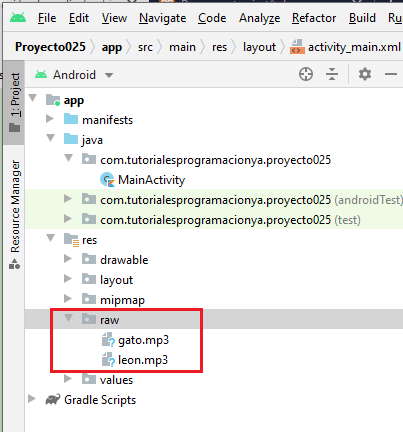Click the res breadcrumb segment
403x432 pixels.
tap(219, 47)
